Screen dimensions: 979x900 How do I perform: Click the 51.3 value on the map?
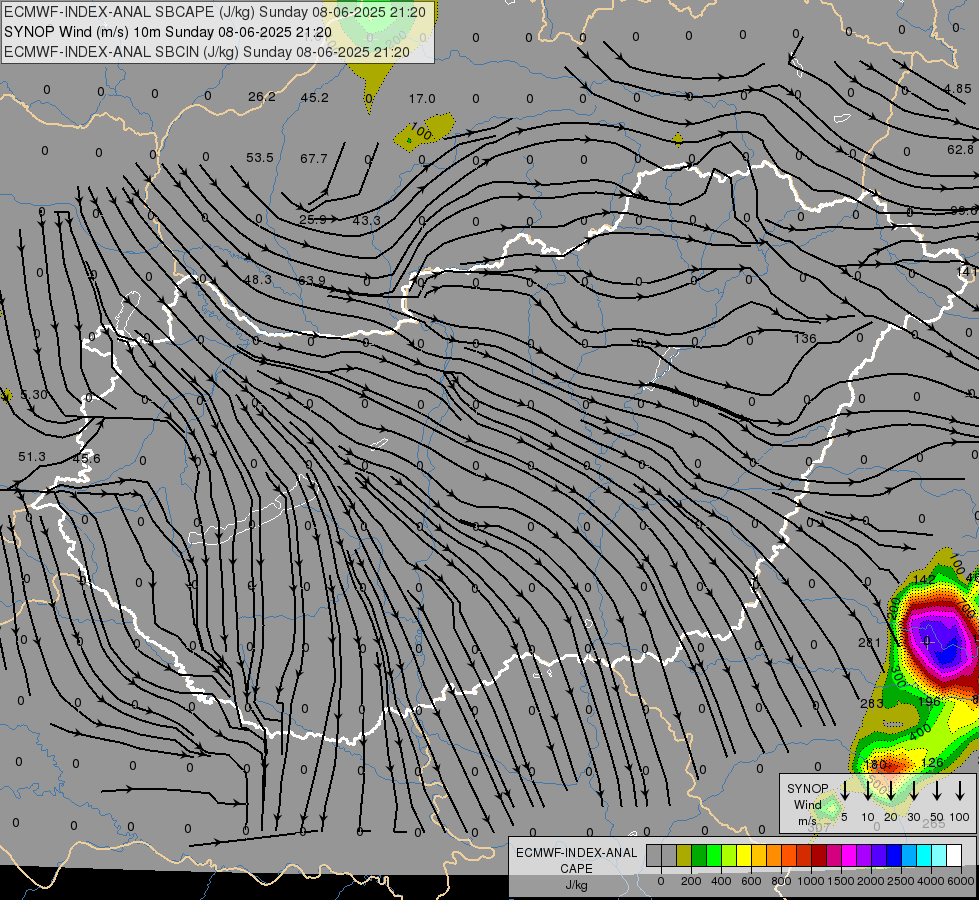click(x=32, y=457)
